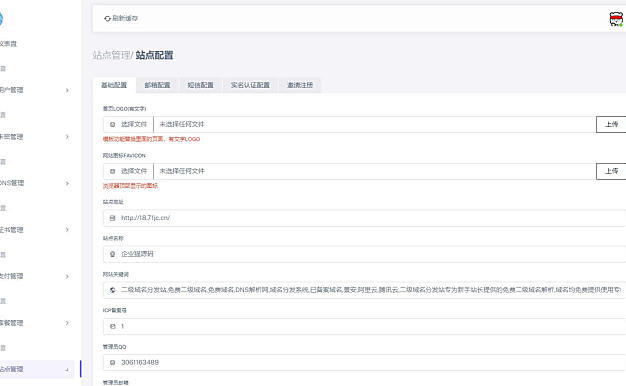Open the user avatar menu
The height and width of the screenshot is (386, 626).
(x=616, y=19)
